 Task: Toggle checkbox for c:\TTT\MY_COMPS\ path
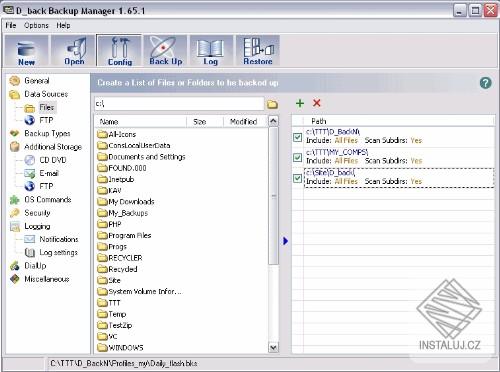tap(297, 157)
